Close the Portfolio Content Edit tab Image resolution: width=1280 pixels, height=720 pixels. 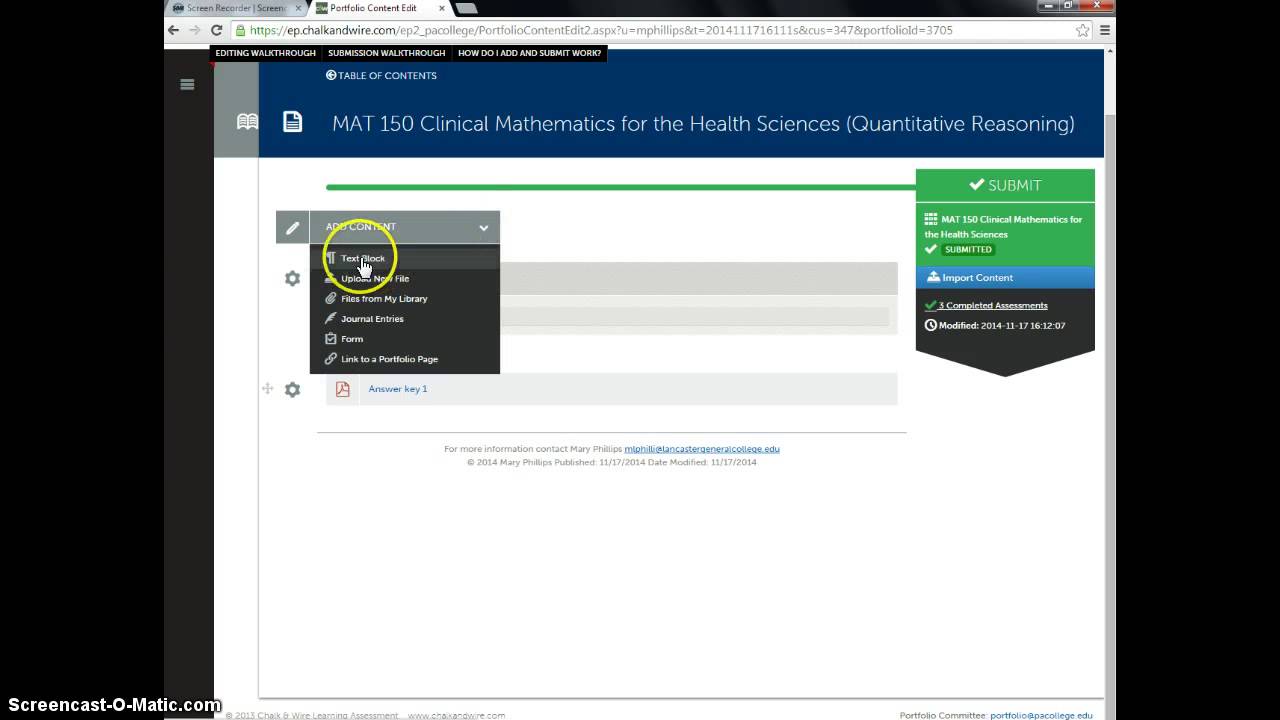click(x=442, y=8)
